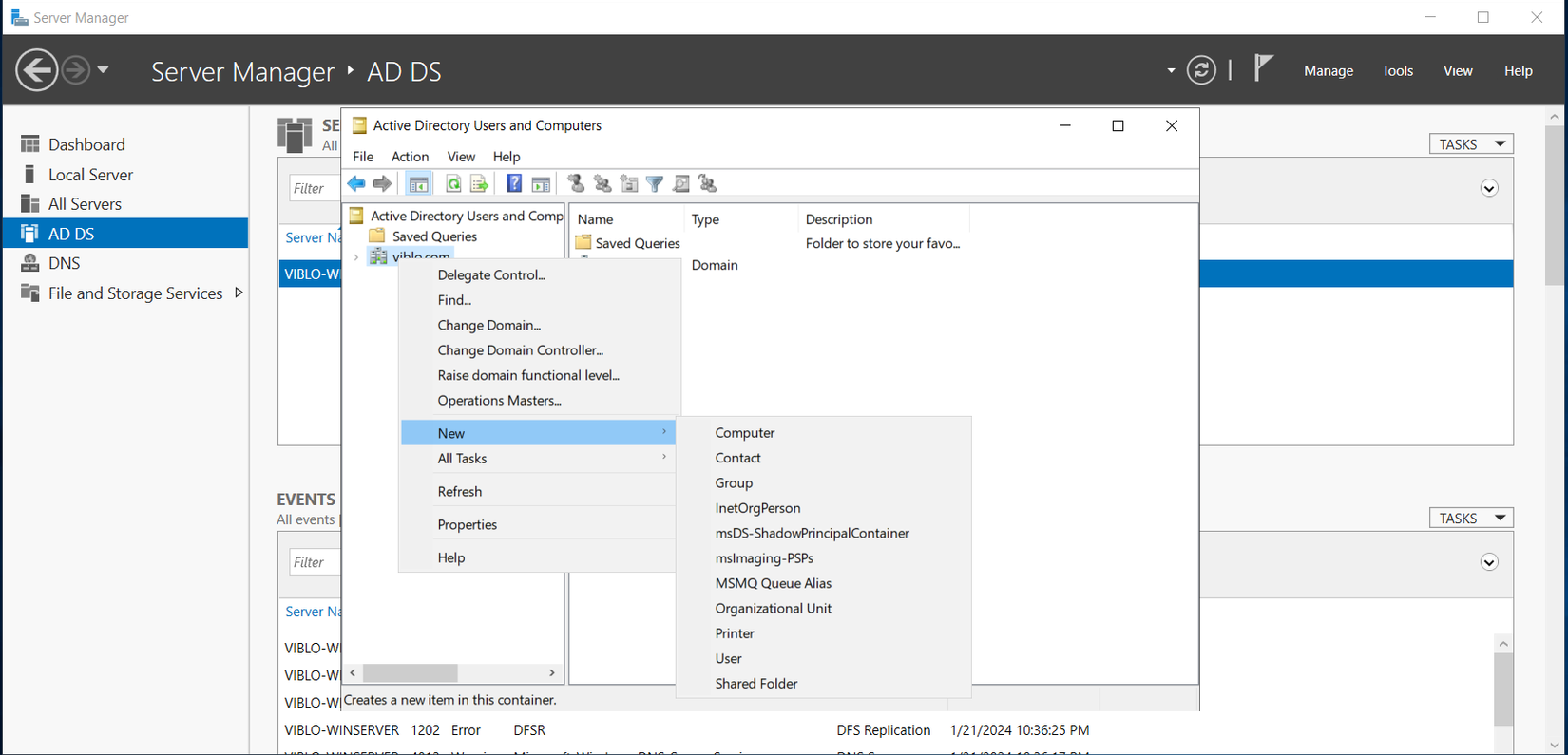Click the funnel Filter Options icon
This screenshot has width=1568, height=755.
(x=655, y=183)
